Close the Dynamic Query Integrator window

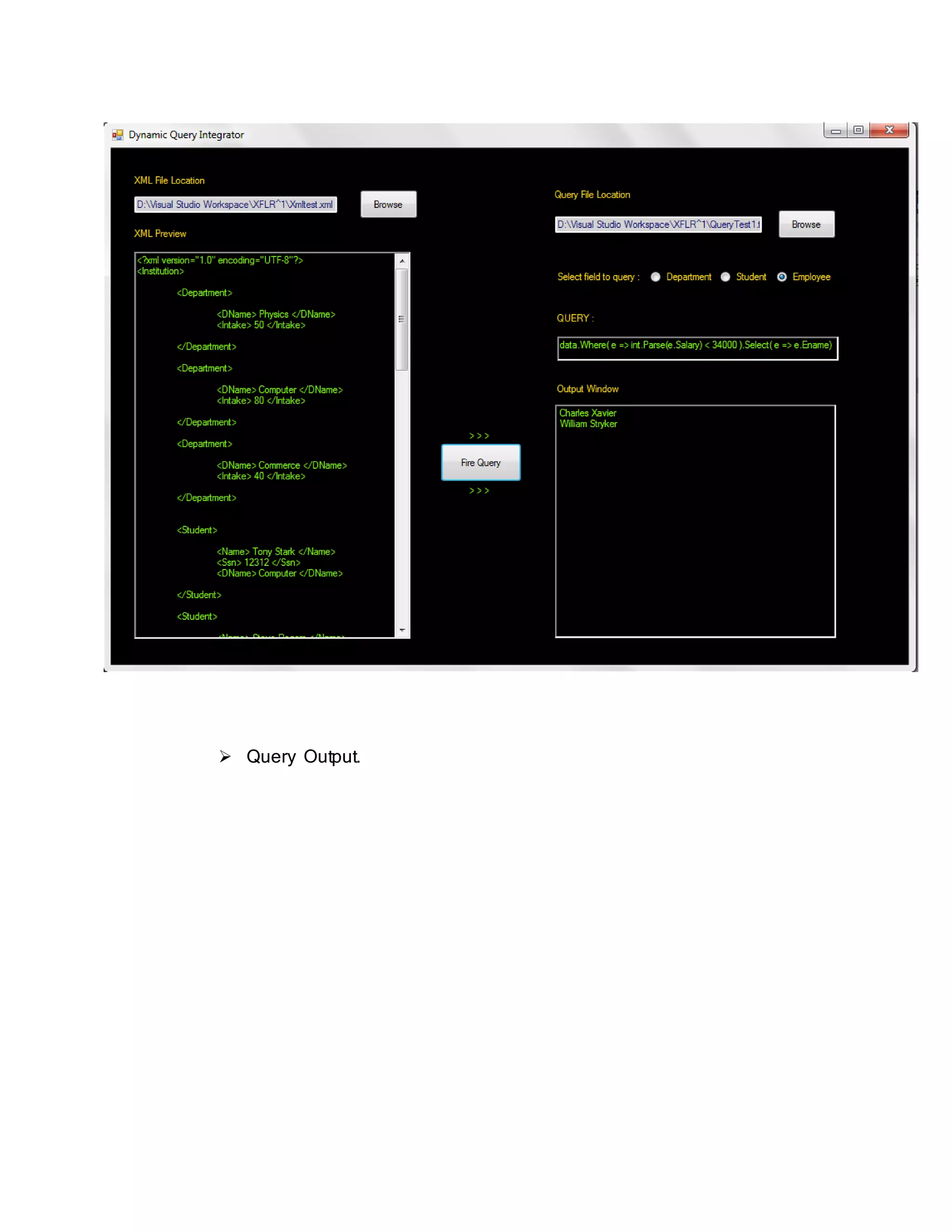tap(889, 130)
